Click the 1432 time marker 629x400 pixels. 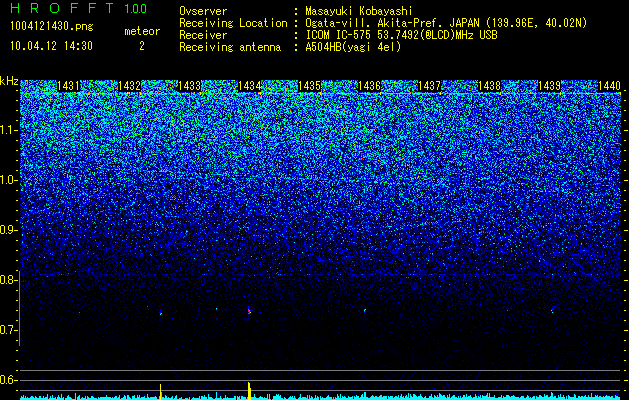(x=129, y=86)
